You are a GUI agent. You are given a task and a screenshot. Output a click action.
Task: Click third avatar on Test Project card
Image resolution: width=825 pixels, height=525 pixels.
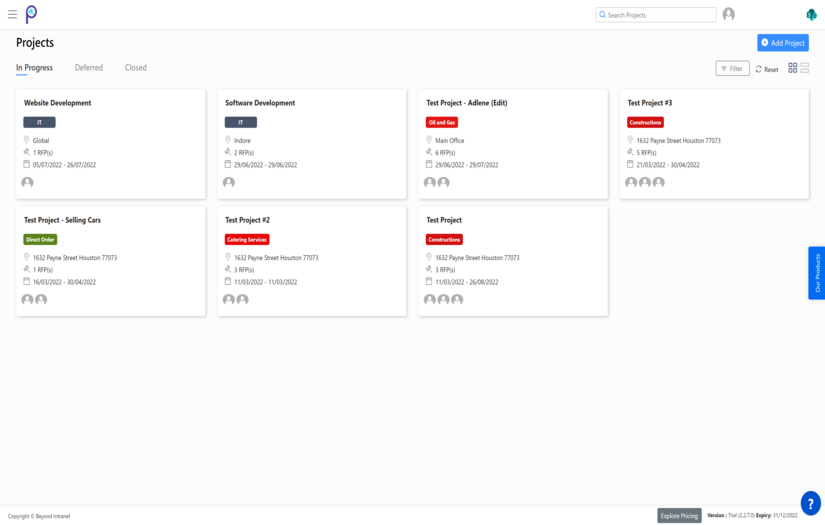(457, 299)
